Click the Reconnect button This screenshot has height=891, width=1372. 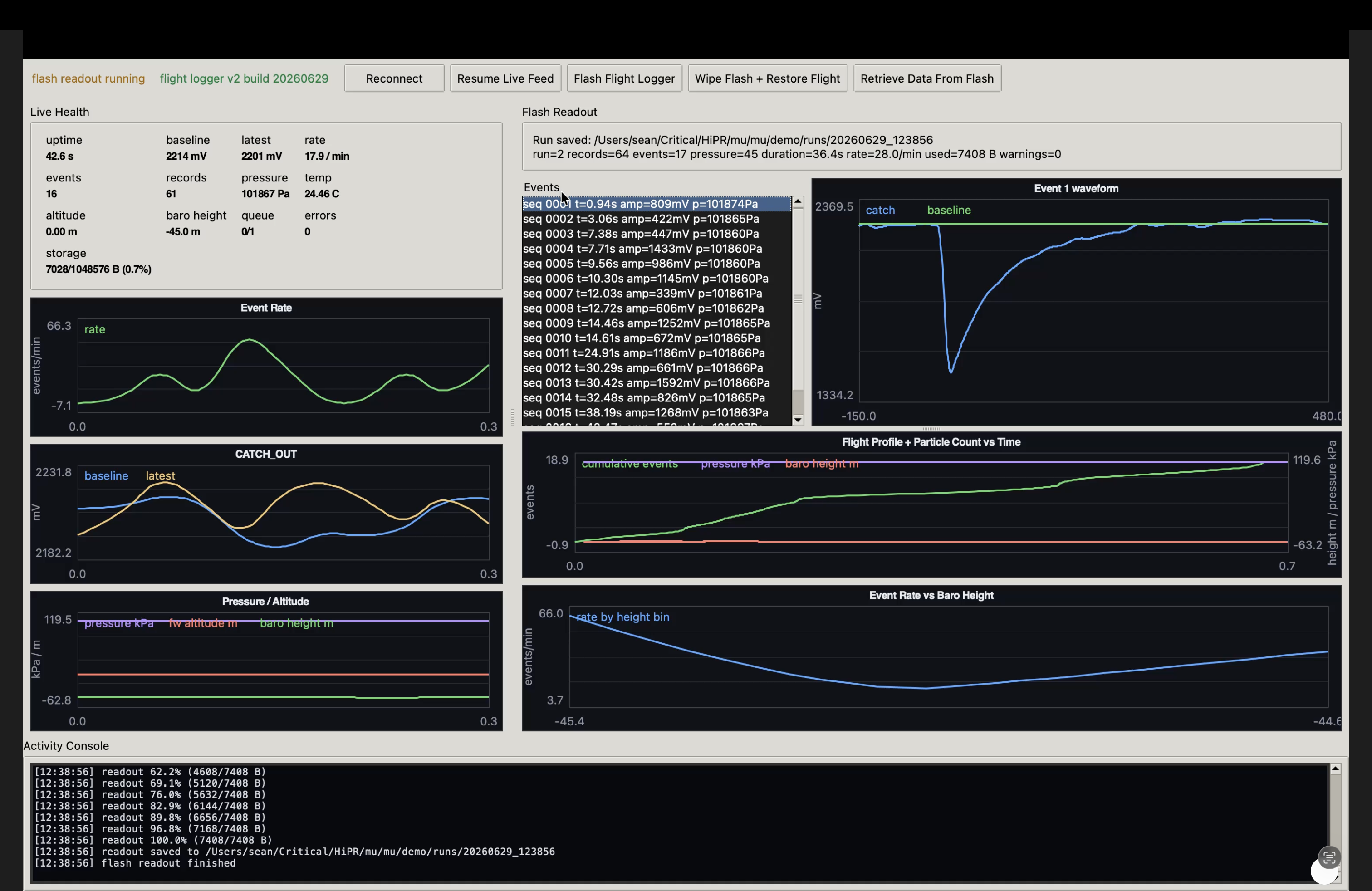pyautogui.click(x=394, y=78)
